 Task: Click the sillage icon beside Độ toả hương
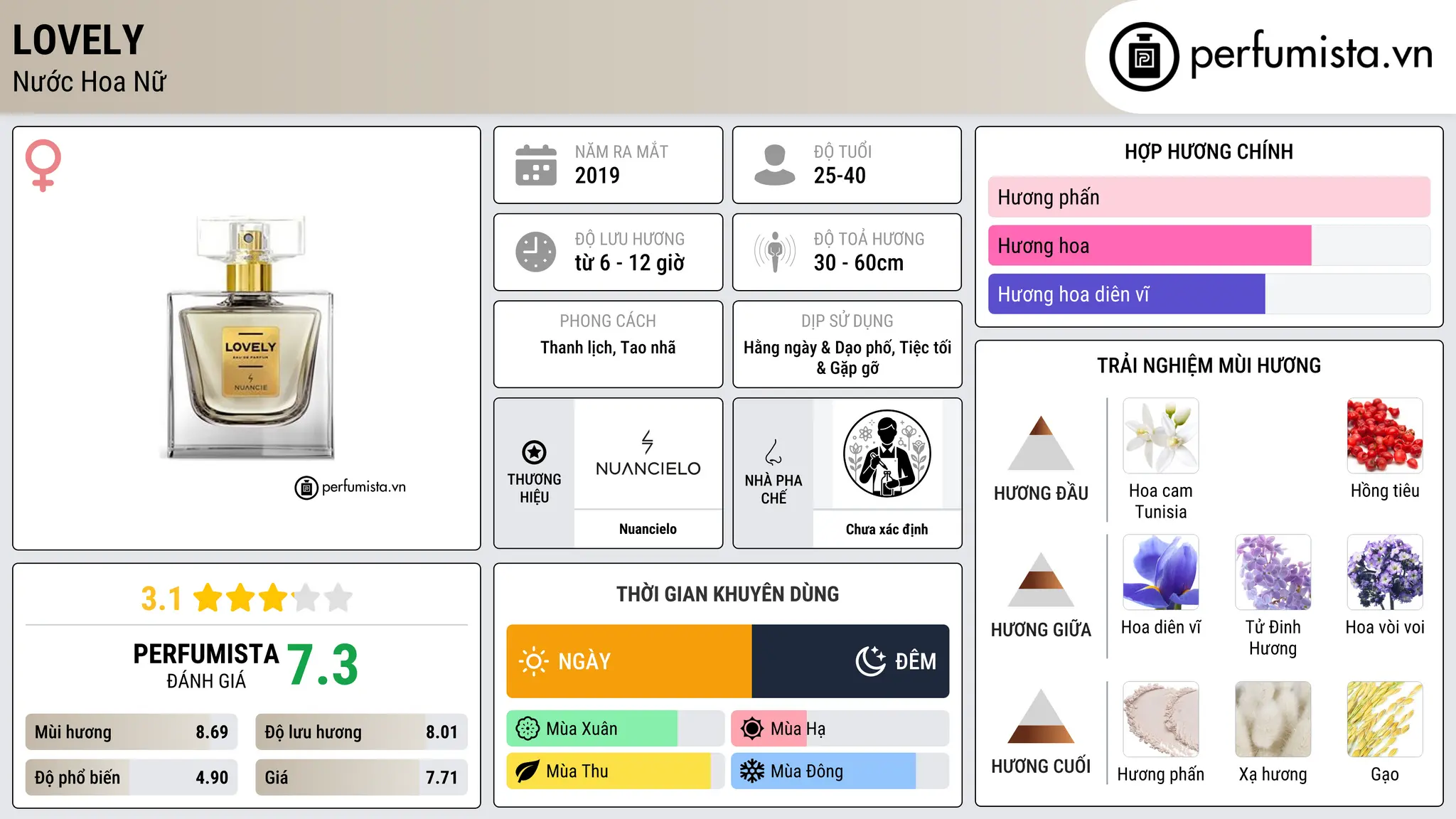(775, 252)
